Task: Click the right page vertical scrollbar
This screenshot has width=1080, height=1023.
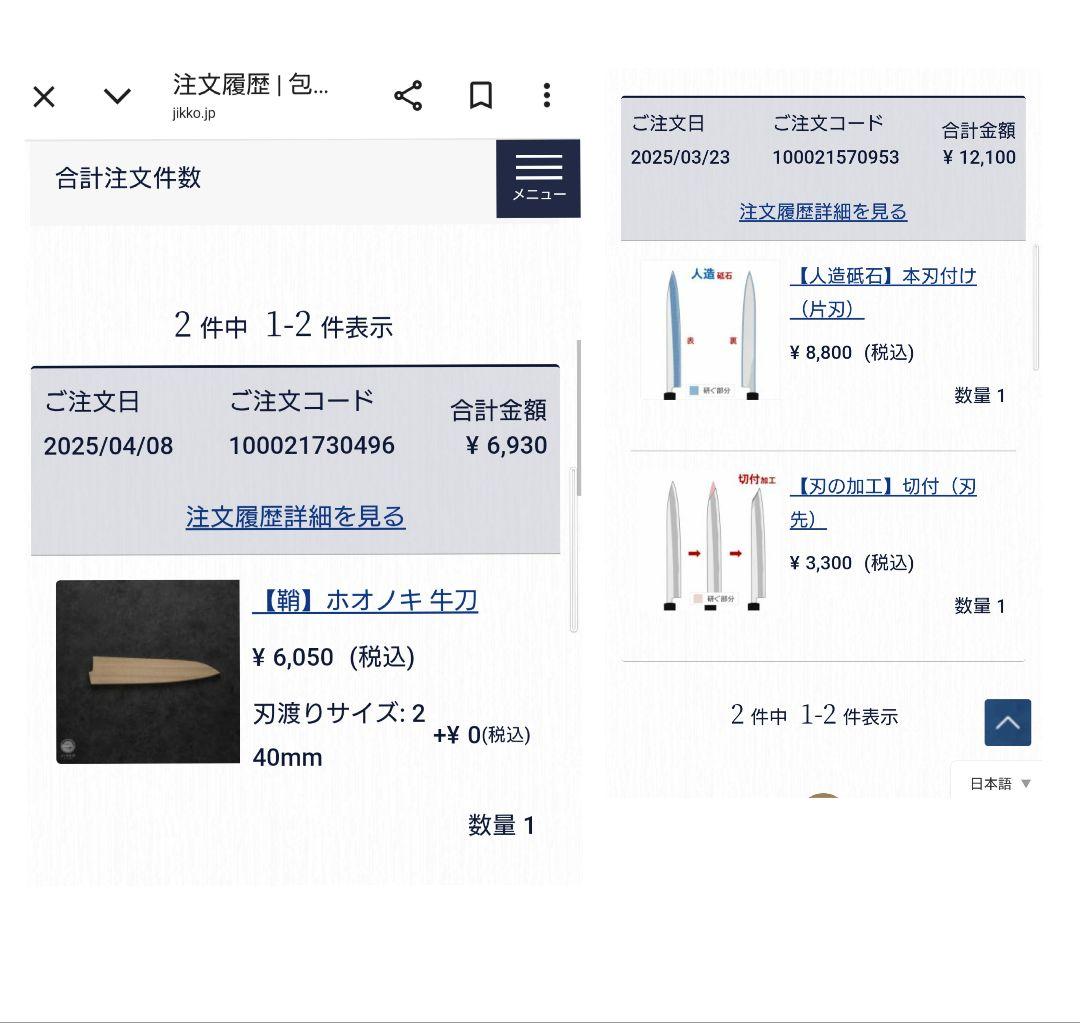Action: point(1036,307)
